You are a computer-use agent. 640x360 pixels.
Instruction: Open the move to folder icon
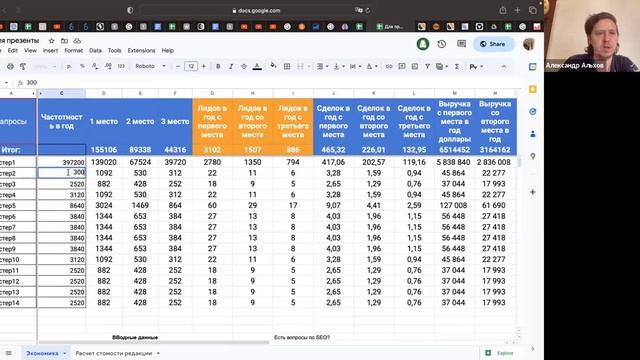[x=64, y=41]
